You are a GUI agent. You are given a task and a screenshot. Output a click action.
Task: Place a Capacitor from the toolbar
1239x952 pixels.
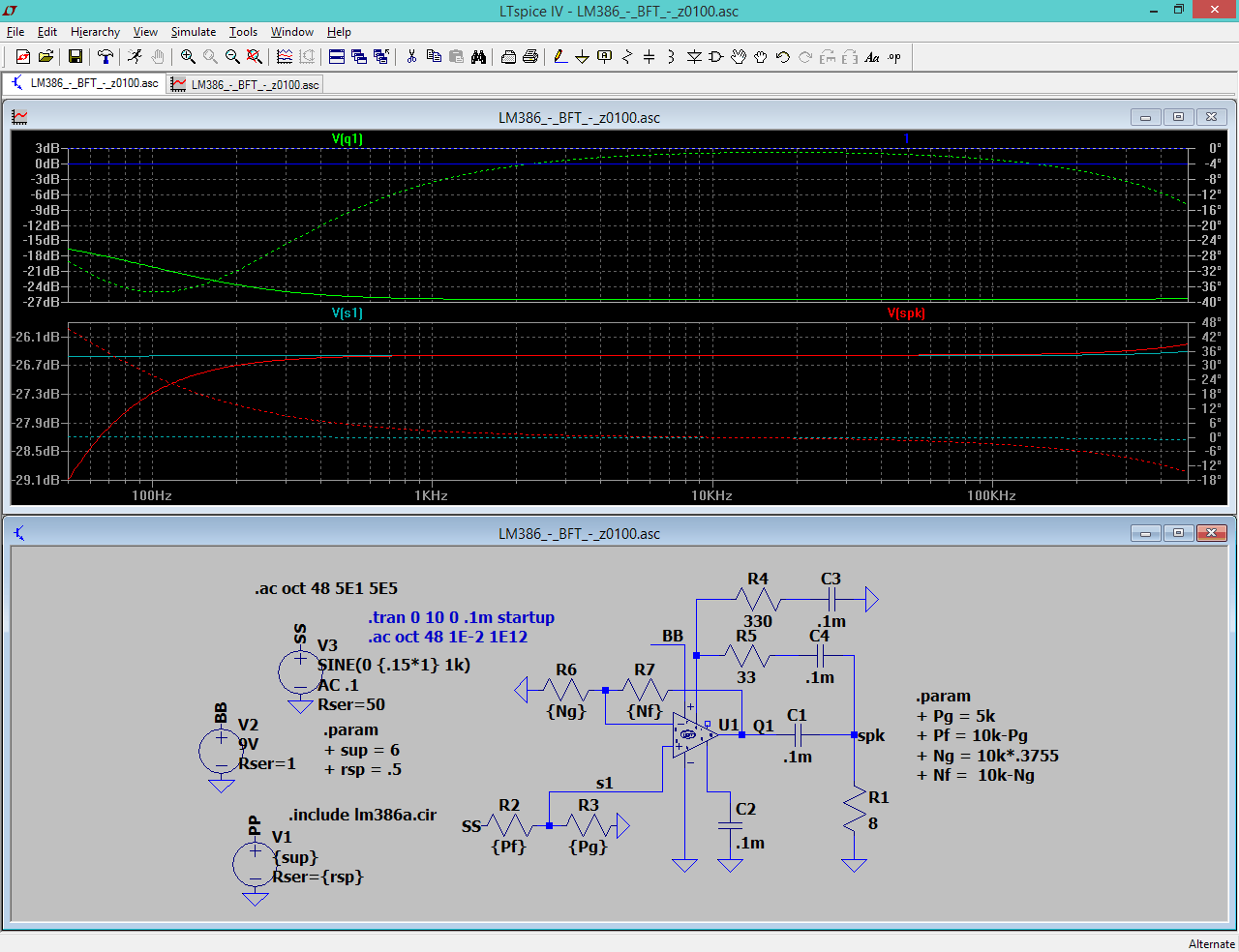coord(650,57)
